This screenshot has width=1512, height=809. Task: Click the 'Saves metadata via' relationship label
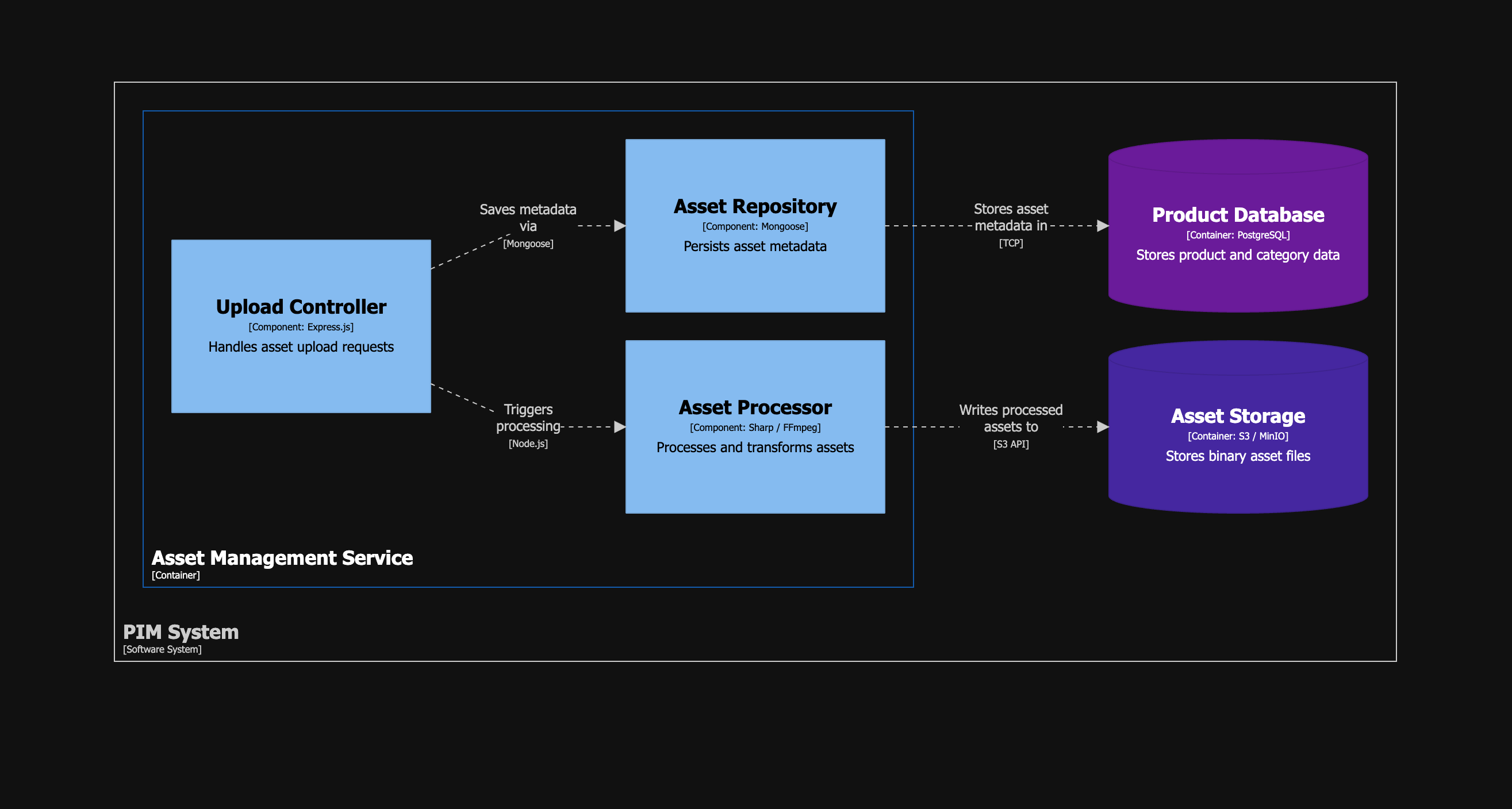click(528, 218)
